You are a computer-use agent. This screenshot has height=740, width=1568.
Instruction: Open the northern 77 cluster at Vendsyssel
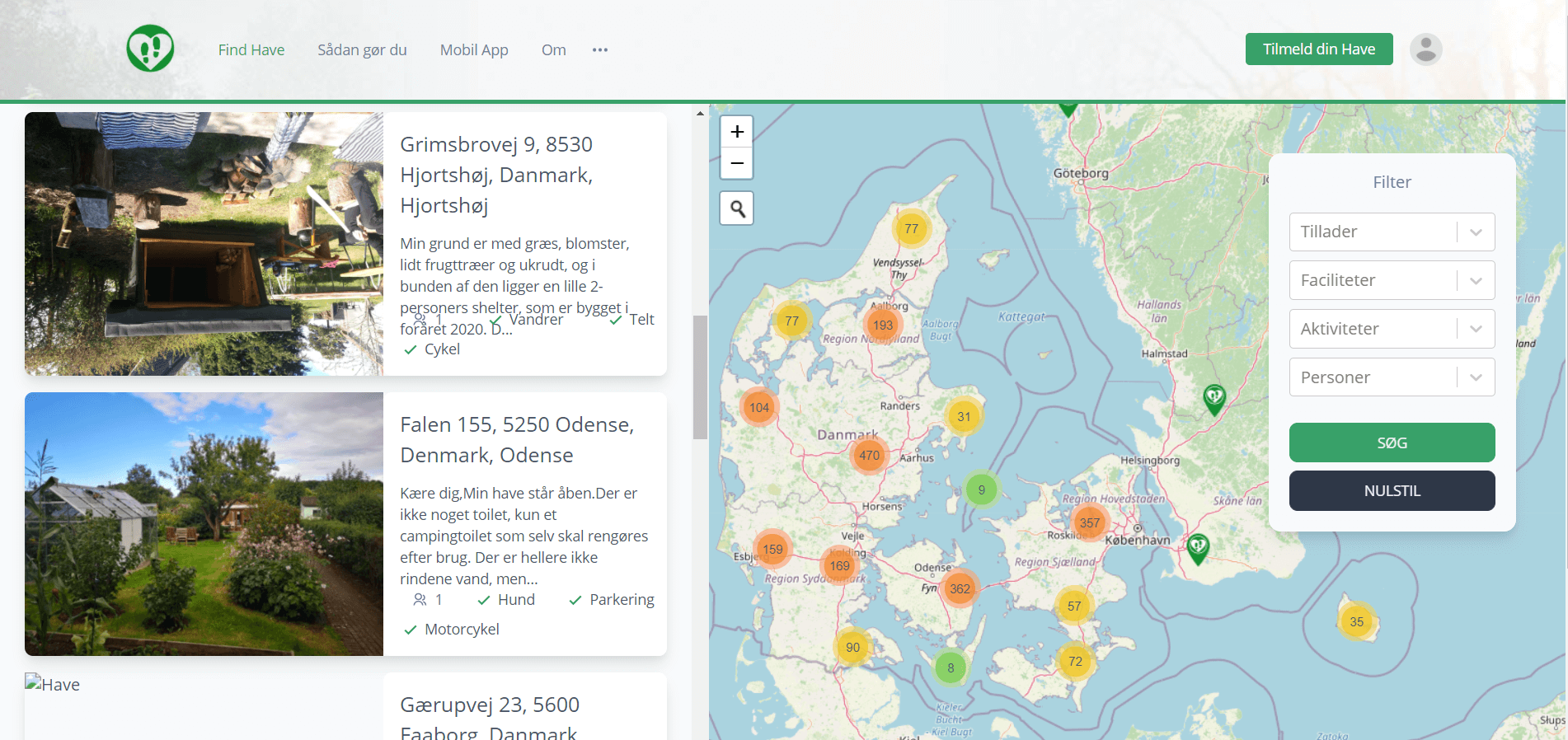(911, 228)
